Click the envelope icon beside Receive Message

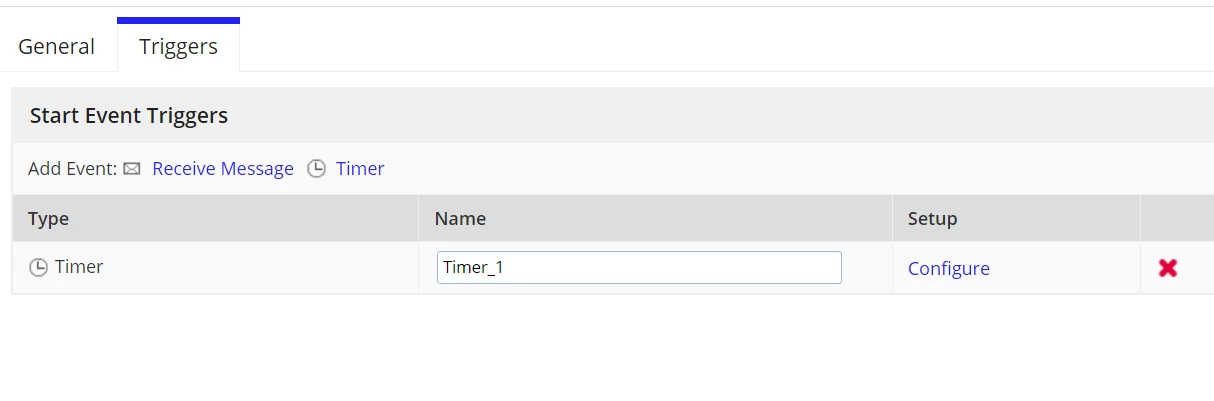[x=132, y=169]
